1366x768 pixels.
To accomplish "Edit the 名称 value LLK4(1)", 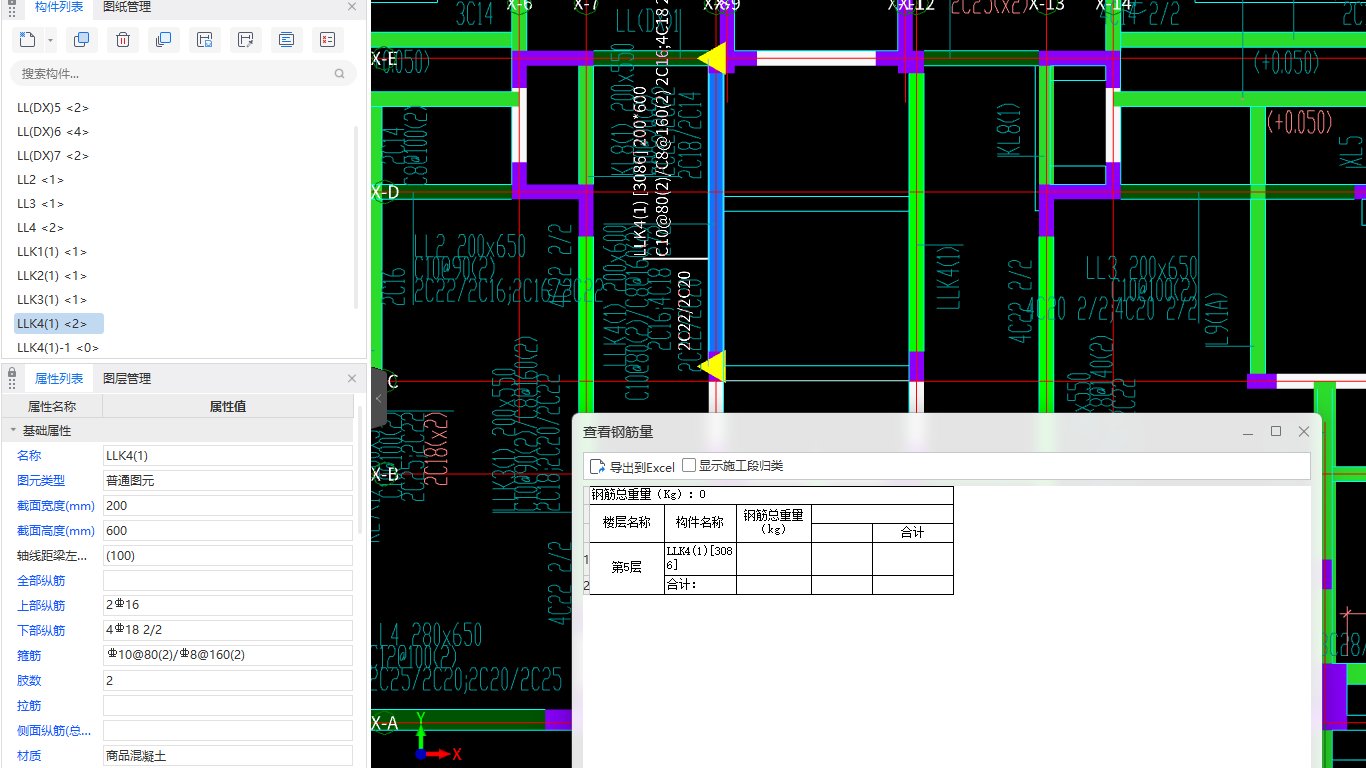I will tap(228, 455).
